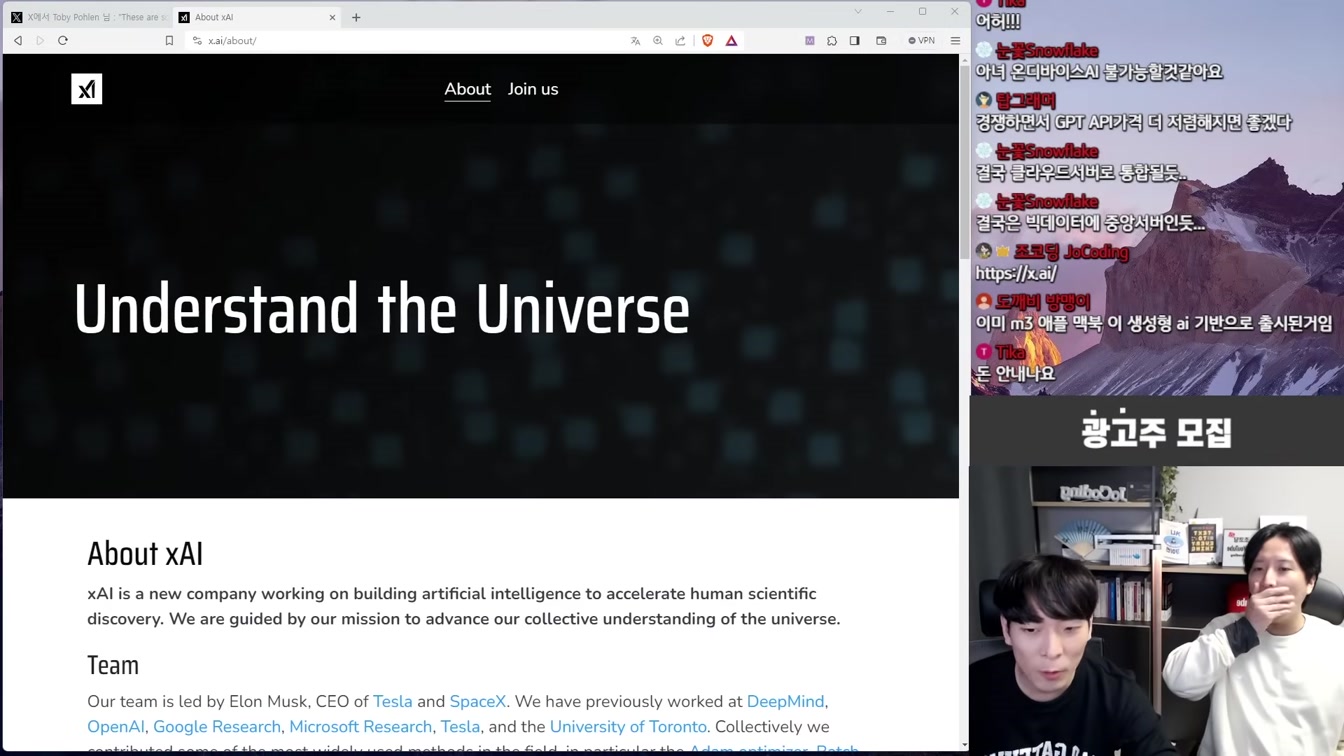Click the Tesla link after Microsoft Research
The height and width of the screenshot is (756, 1344).
pos(461,727)
